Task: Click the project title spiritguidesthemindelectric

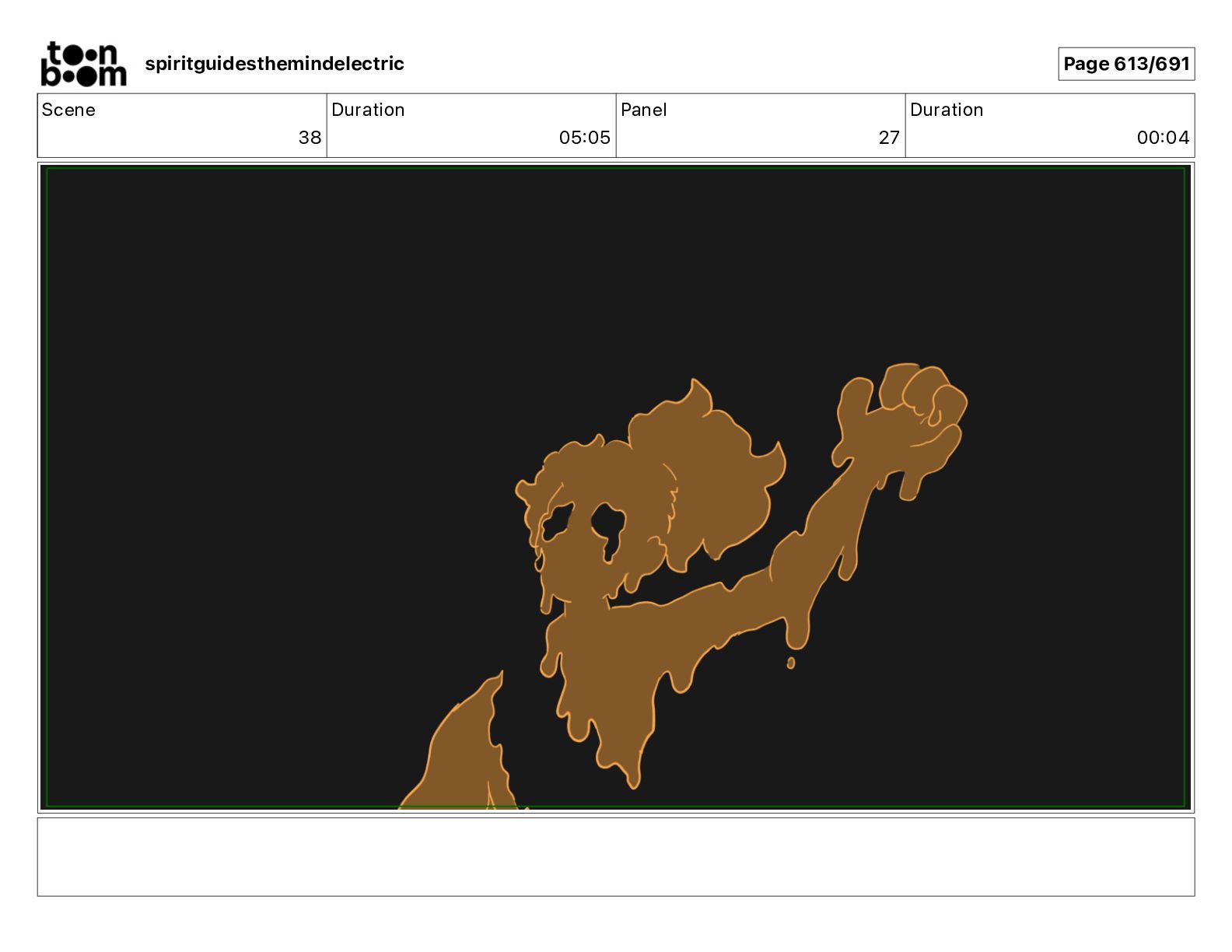Action: [x=275, y=64]
